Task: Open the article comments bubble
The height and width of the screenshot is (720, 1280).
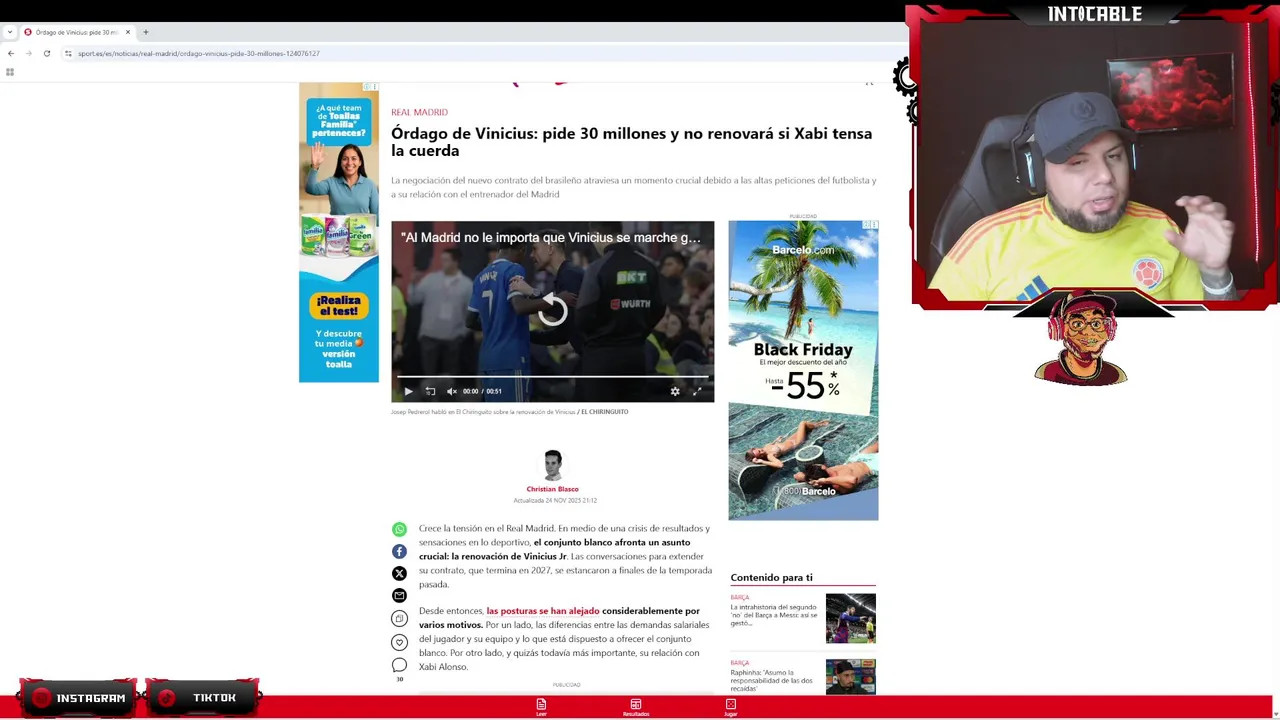Action: point(399,665)
